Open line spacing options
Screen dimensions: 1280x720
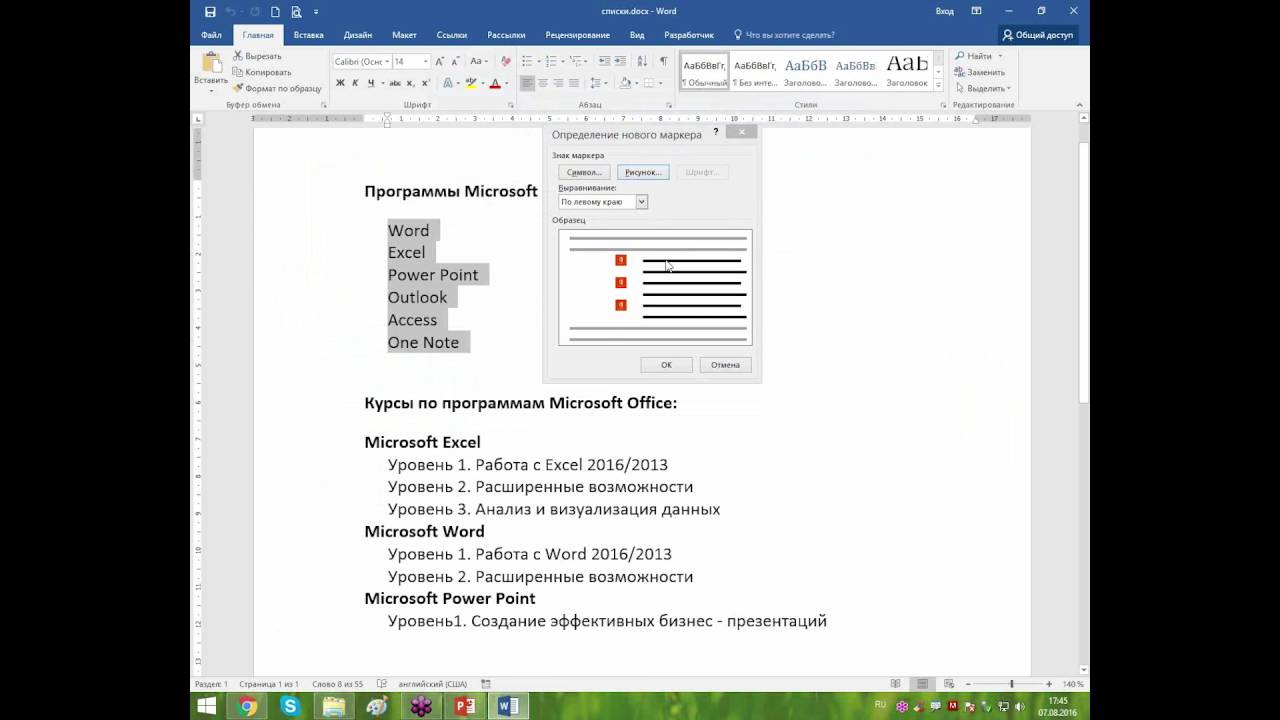point(597,83)
